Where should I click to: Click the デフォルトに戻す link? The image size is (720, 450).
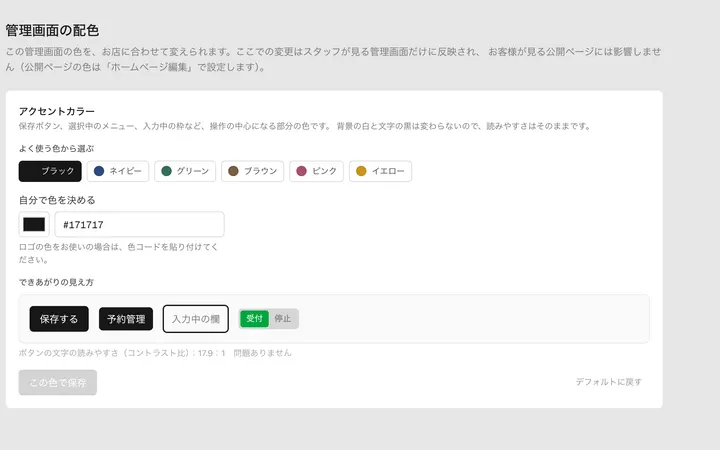pos(609,382)
